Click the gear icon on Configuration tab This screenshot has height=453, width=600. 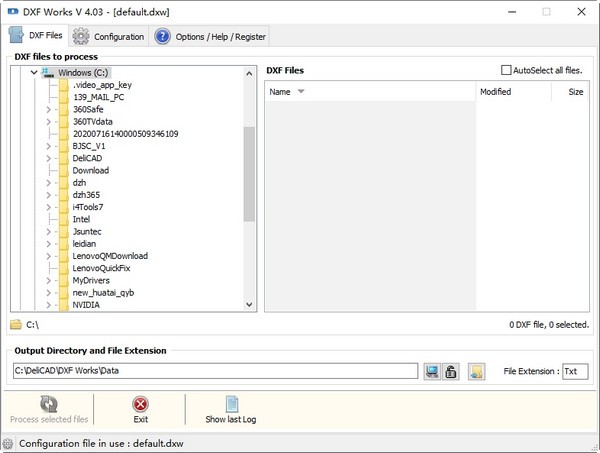(81, 36)
